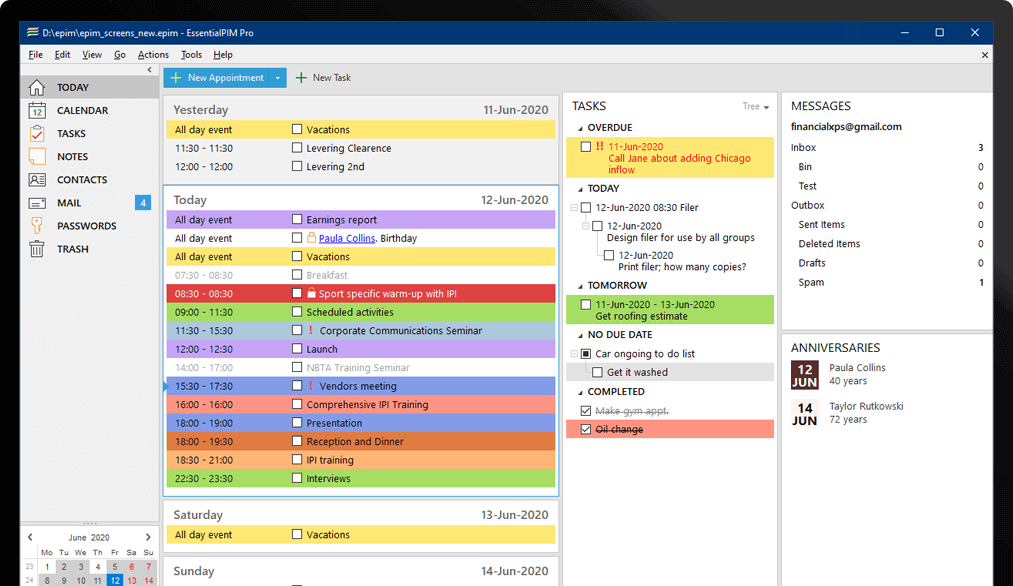The image size is (1013, 586).
Task: Go to previous month in mini calendar
Action: [30, 538]
